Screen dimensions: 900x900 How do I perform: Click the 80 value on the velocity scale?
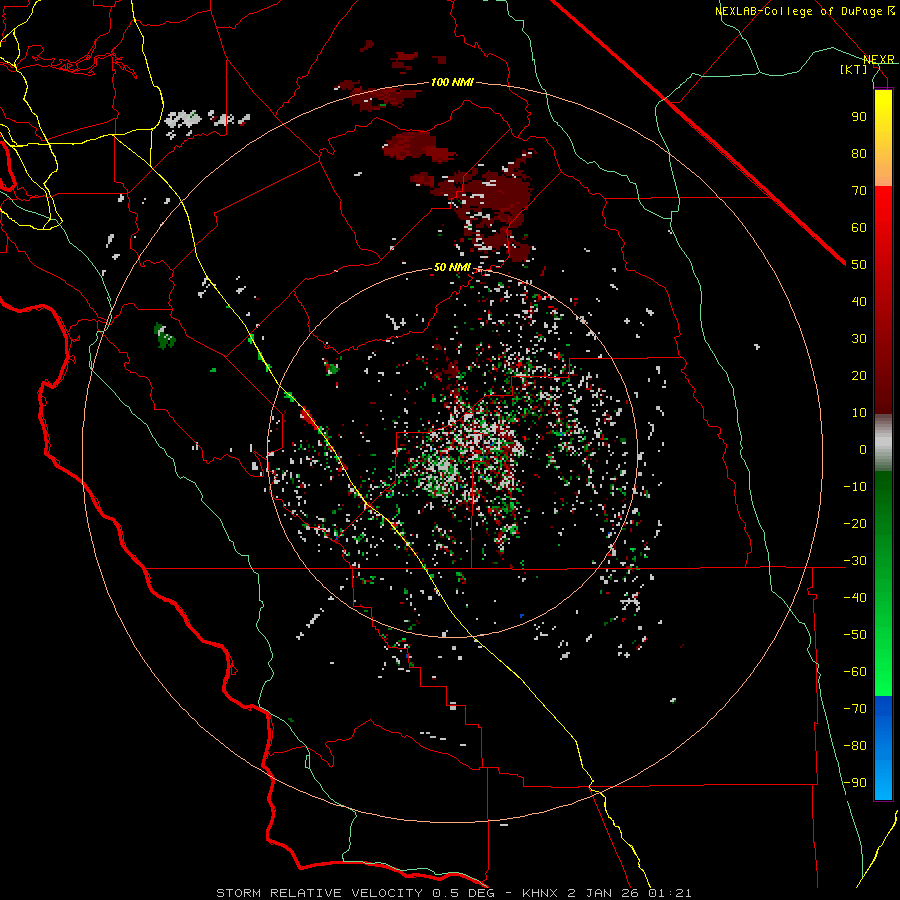click(x=859, y=153)
